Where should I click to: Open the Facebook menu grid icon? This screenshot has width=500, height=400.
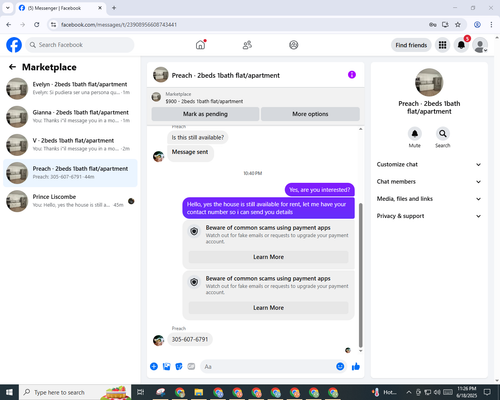(x=442, y=45)
